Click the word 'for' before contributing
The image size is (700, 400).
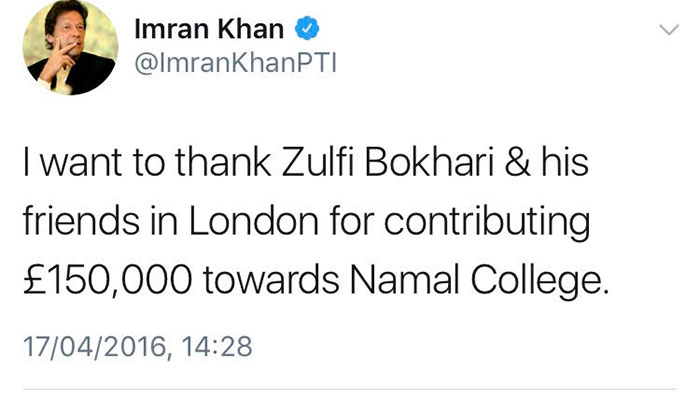[x=351, y=221]
